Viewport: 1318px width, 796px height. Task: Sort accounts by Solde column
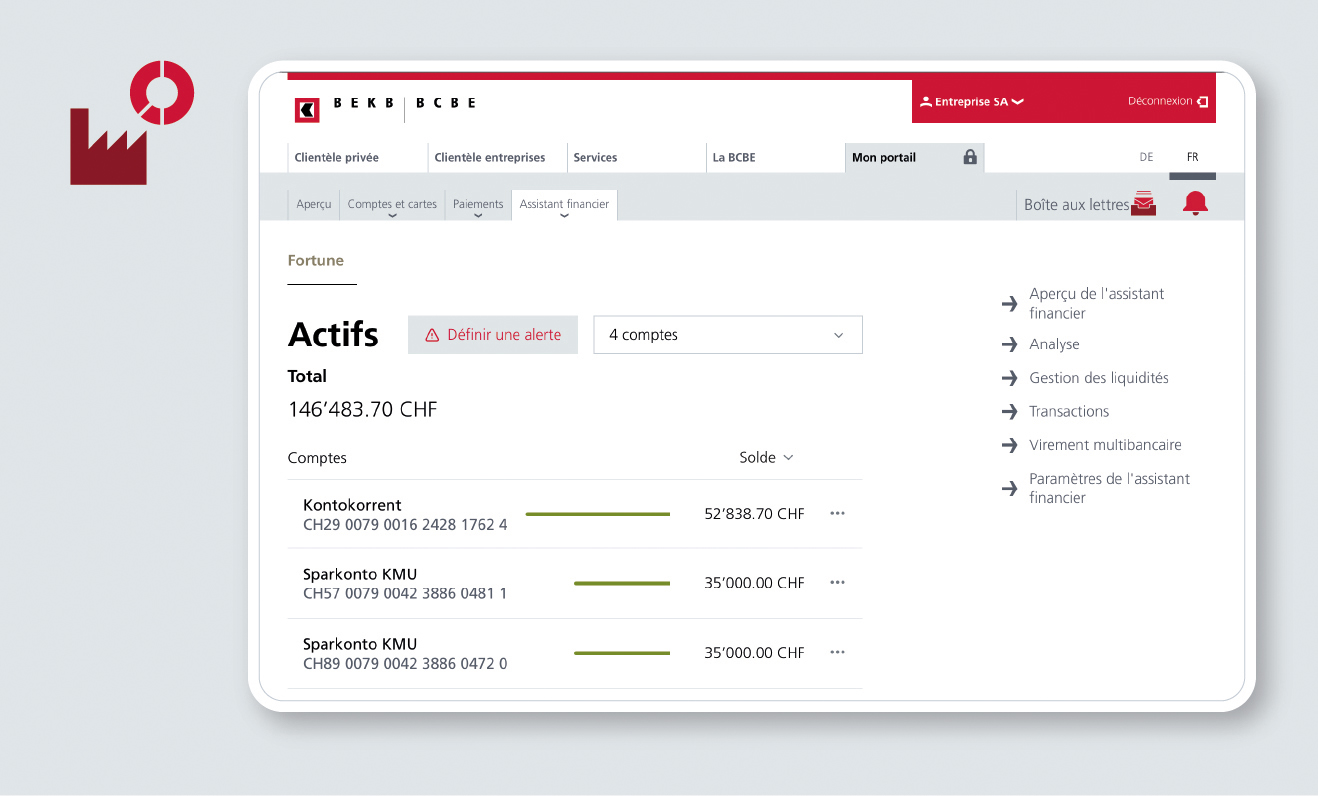(765, 458)
